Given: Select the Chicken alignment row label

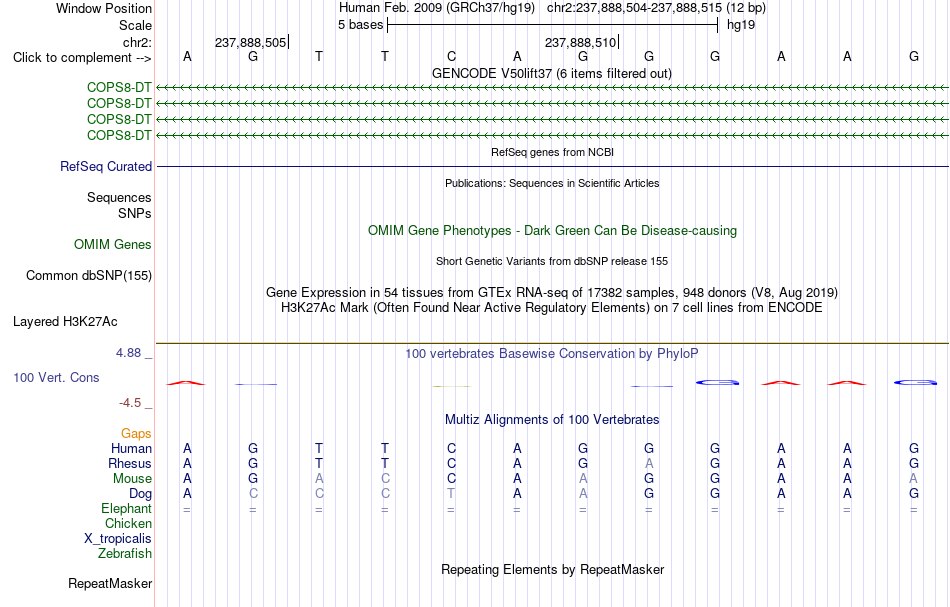Looking at the screenshot, I should [128, 523].
